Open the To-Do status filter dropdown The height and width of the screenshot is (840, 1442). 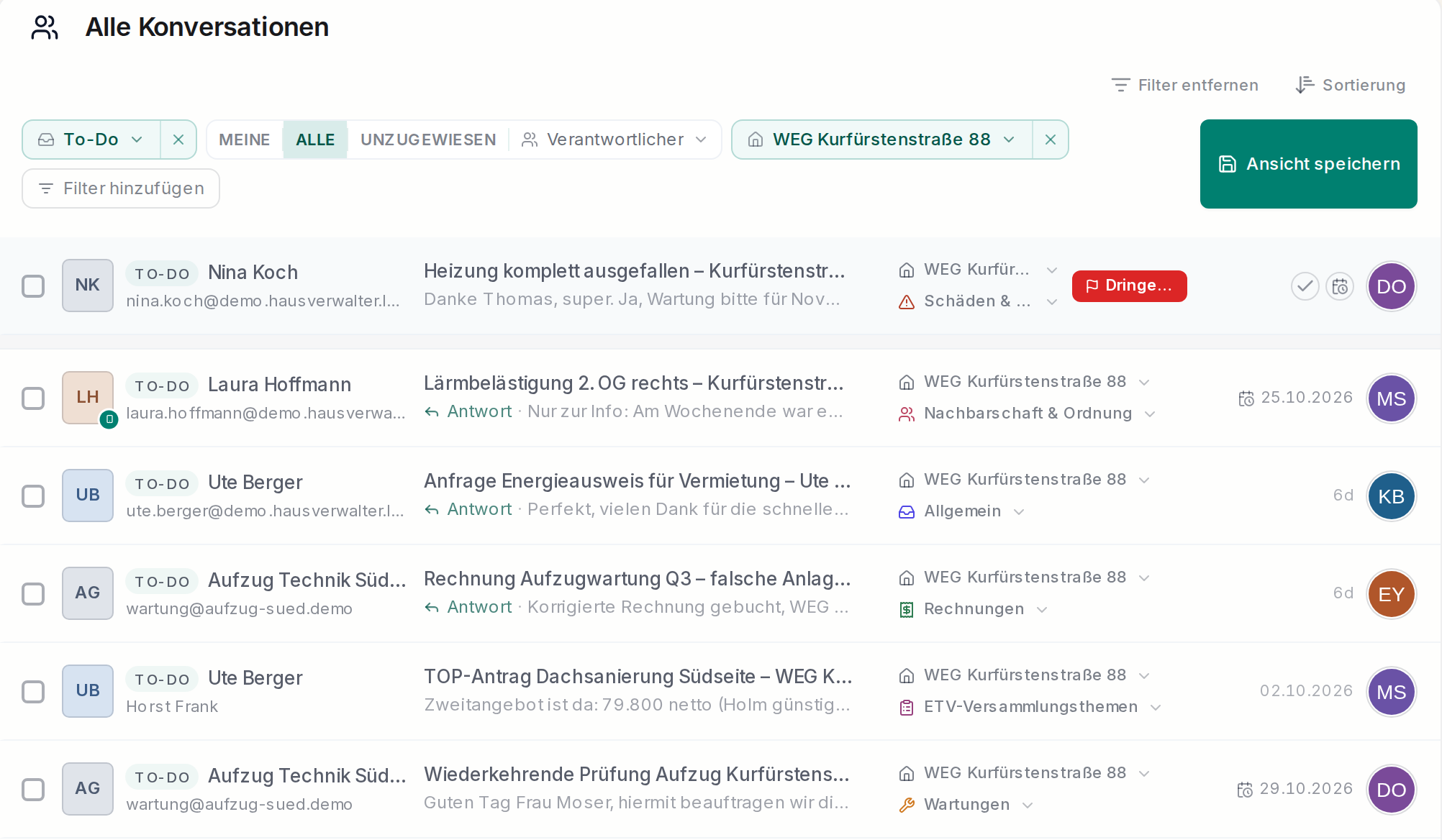[x=91, y=140]
